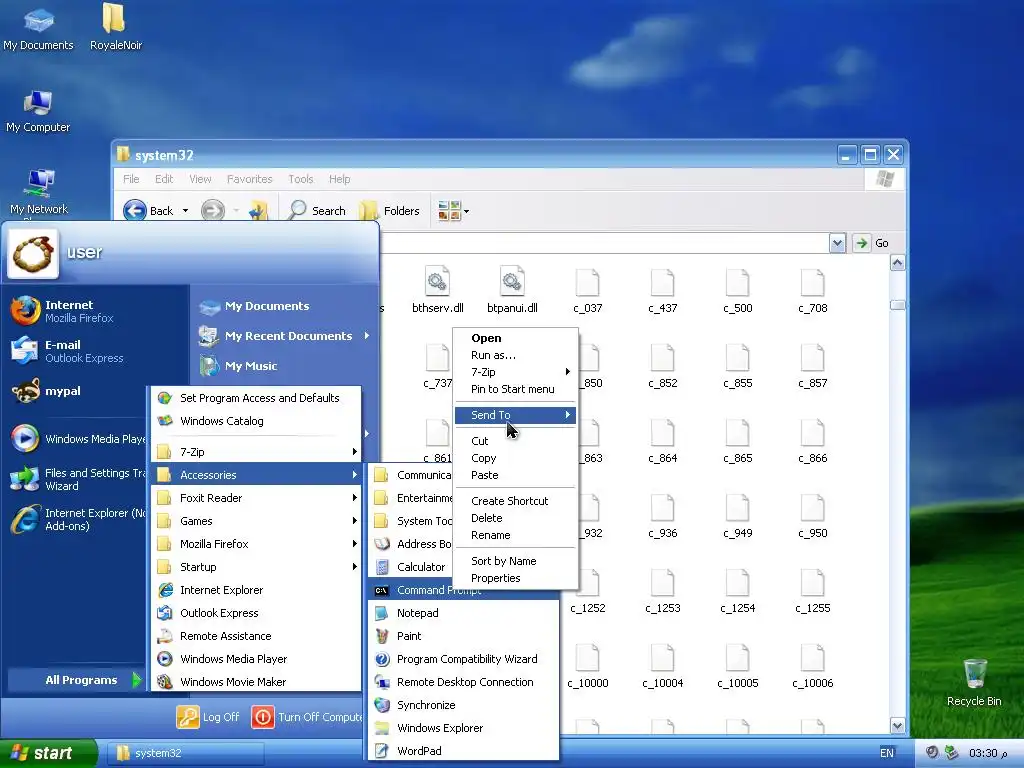Image resolution: width=1024 pixels, height=768 pixels.
Task: Expand Send To in context menu
Action: point(515,415)
